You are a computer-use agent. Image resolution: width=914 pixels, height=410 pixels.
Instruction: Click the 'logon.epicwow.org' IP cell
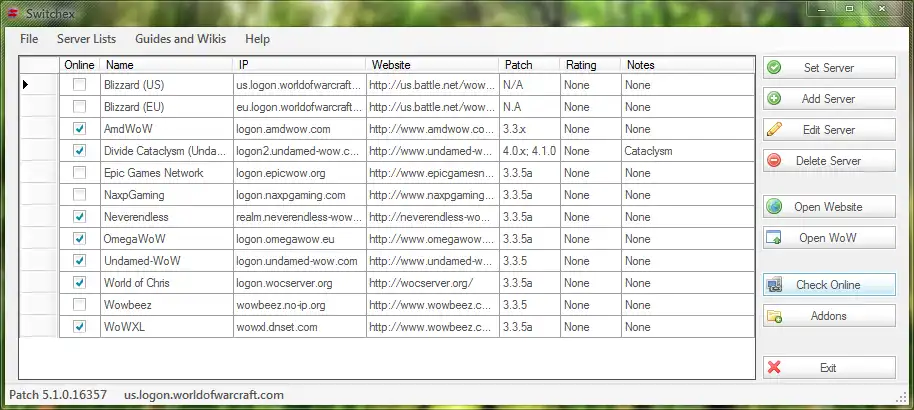pyautogui.click(x=300, y=173)
